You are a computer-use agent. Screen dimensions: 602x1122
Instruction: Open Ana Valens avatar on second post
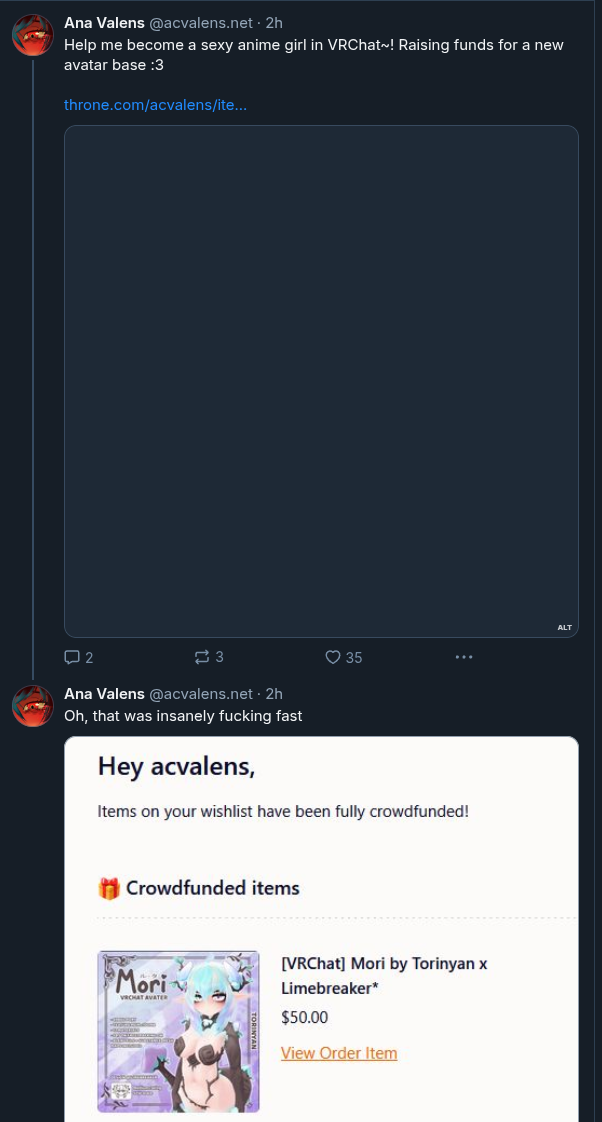33,706
